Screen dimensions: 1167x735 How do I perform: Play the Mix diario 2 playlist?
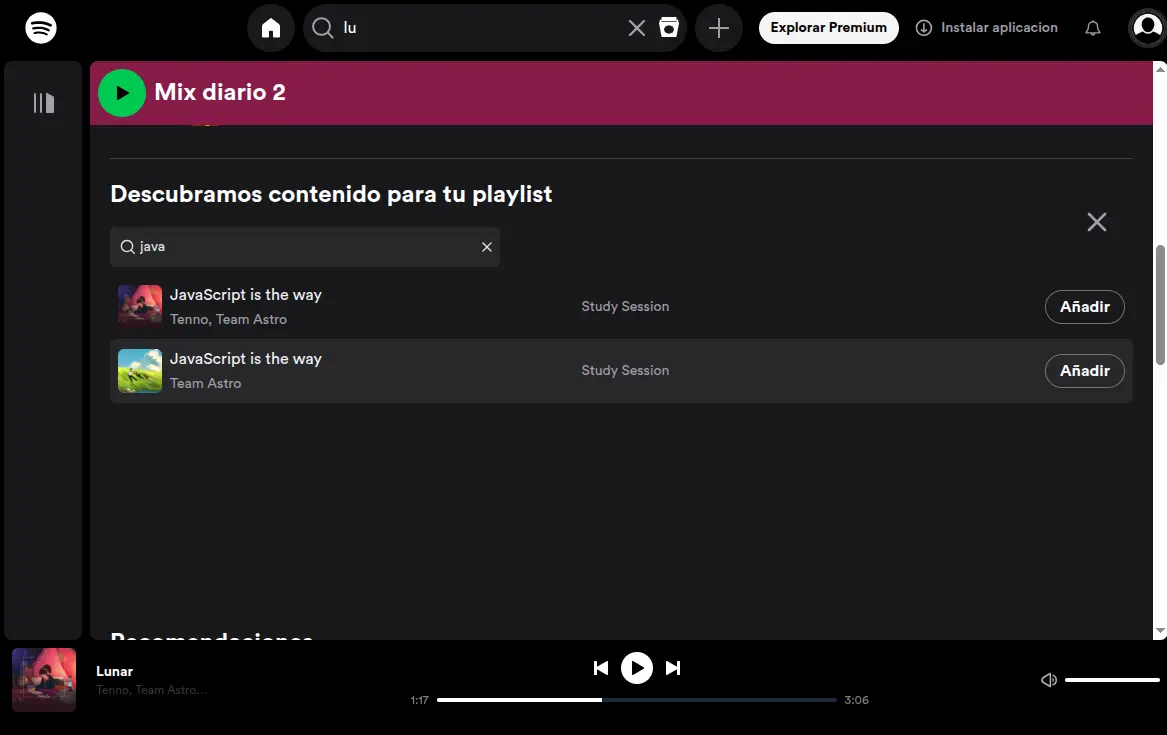point(122,93)
